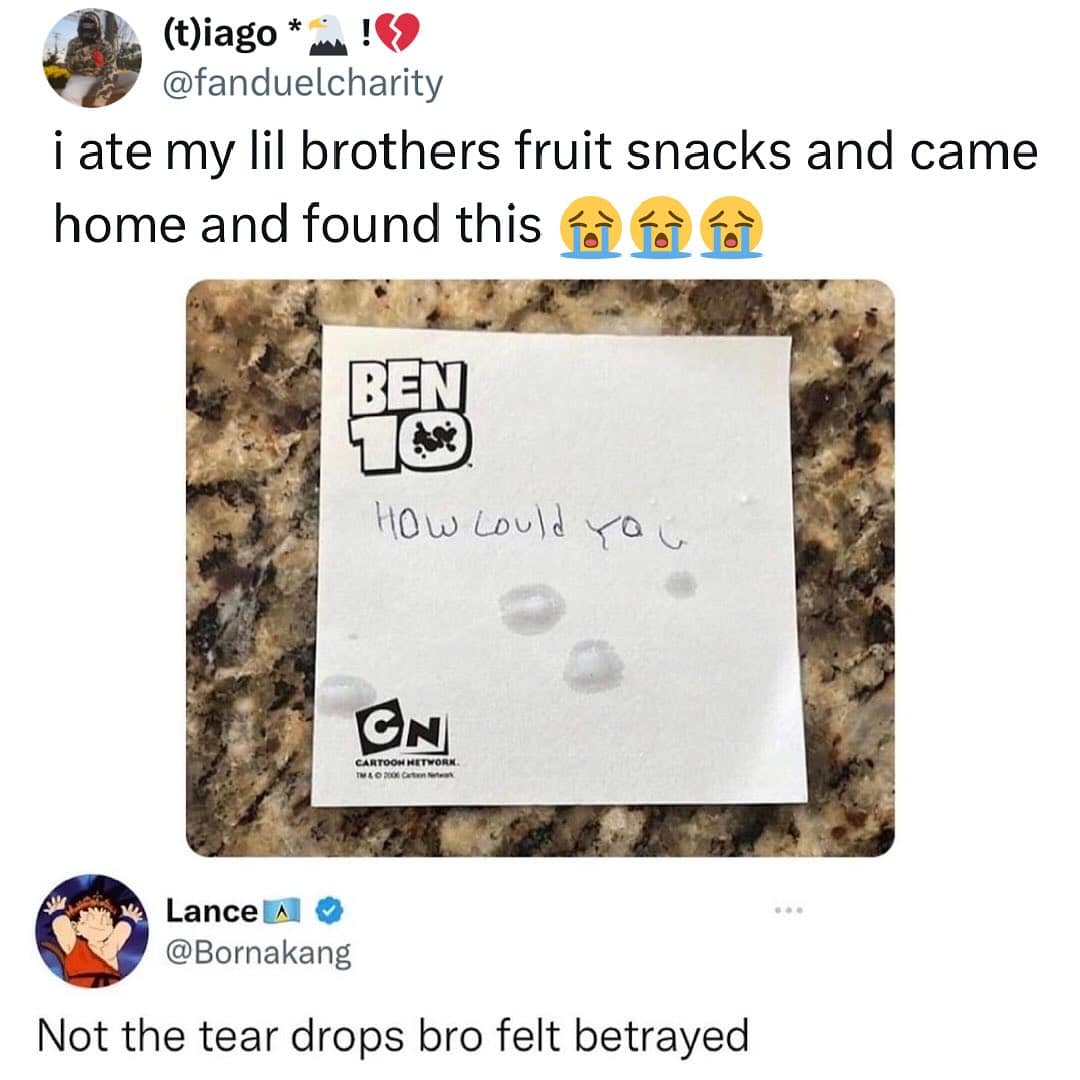The image size is (1080, 1080).
Task: Click the Cartoon Network logo on the note
Action: 406,742
